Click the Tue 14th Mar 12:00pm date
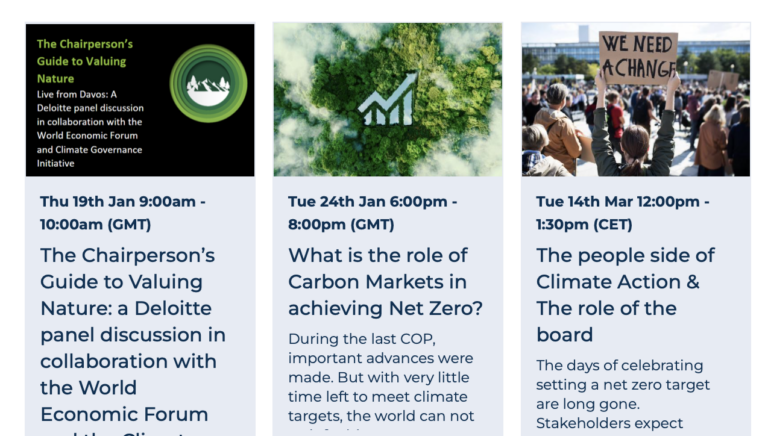 click(x=623, y=213)
